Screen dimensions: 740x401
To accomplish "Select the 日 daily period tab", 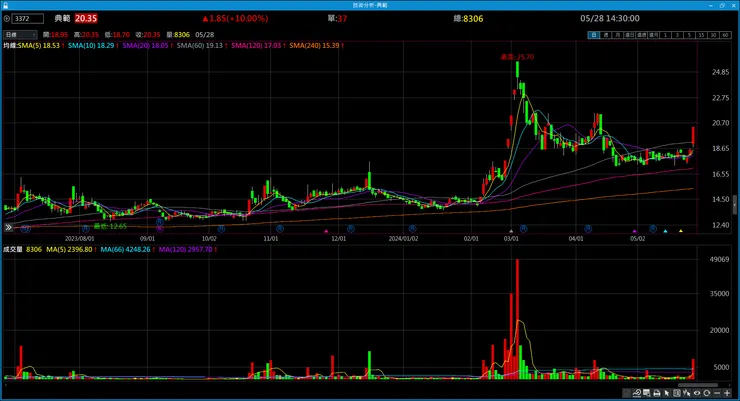I will pyautogui.click(x=594, y=35).
